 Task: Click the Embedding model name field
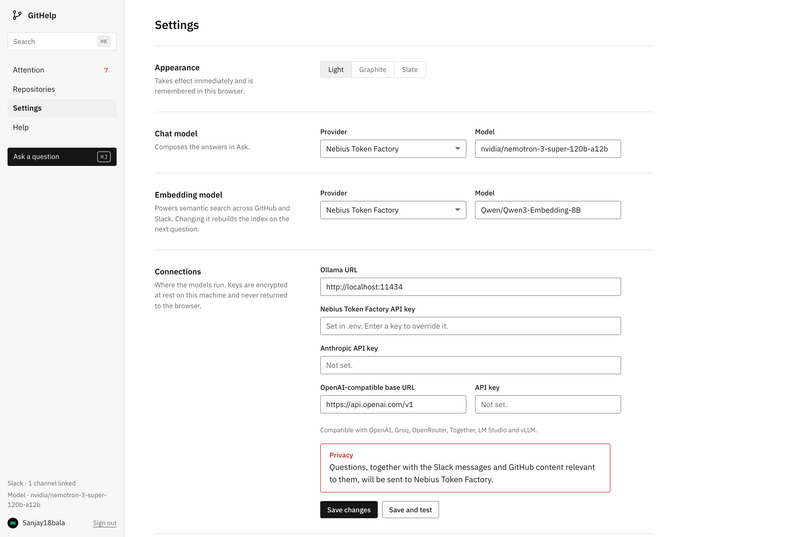point(547,210)
